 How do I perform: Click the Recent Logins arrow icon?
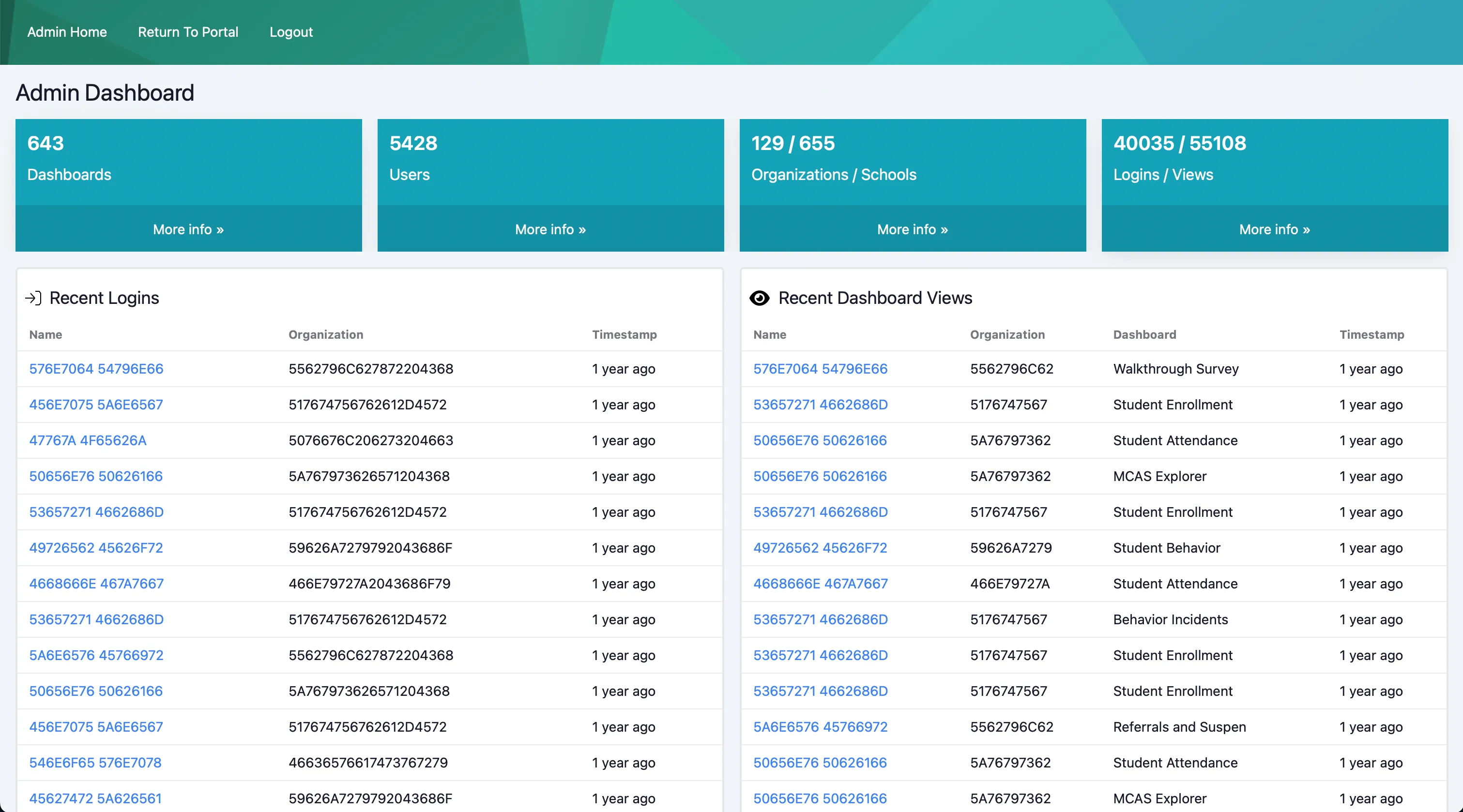[33, 298]
